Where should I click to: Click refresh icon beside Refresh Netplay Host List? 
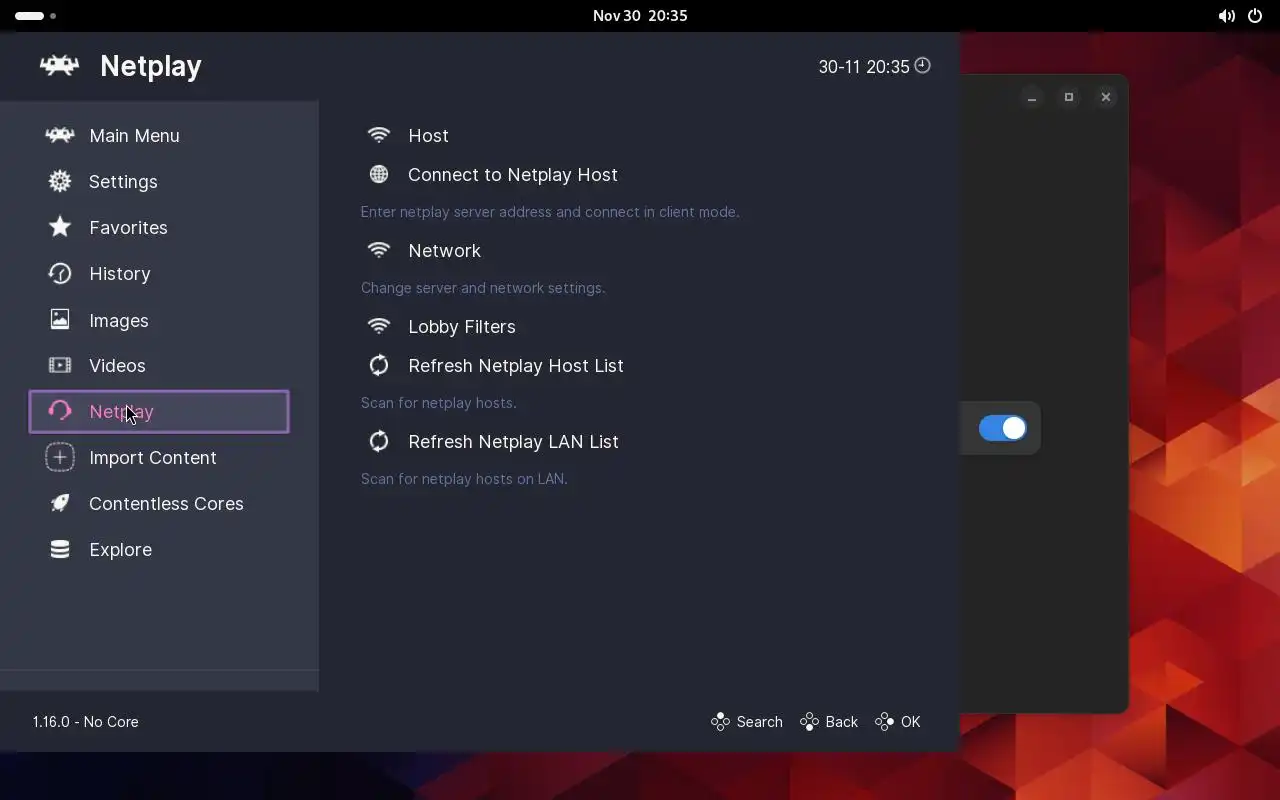pos(378,365)
